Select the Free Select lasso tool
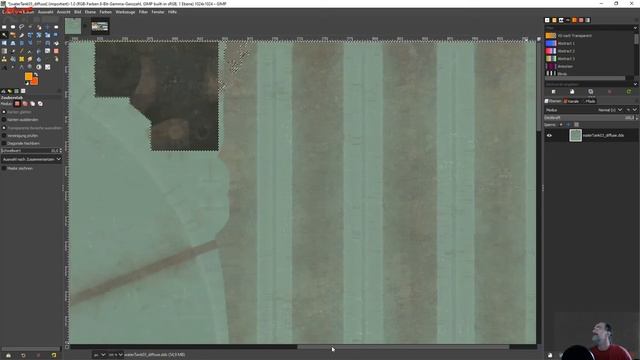Viewport: 640px width, 360px height. coord(21,27)
